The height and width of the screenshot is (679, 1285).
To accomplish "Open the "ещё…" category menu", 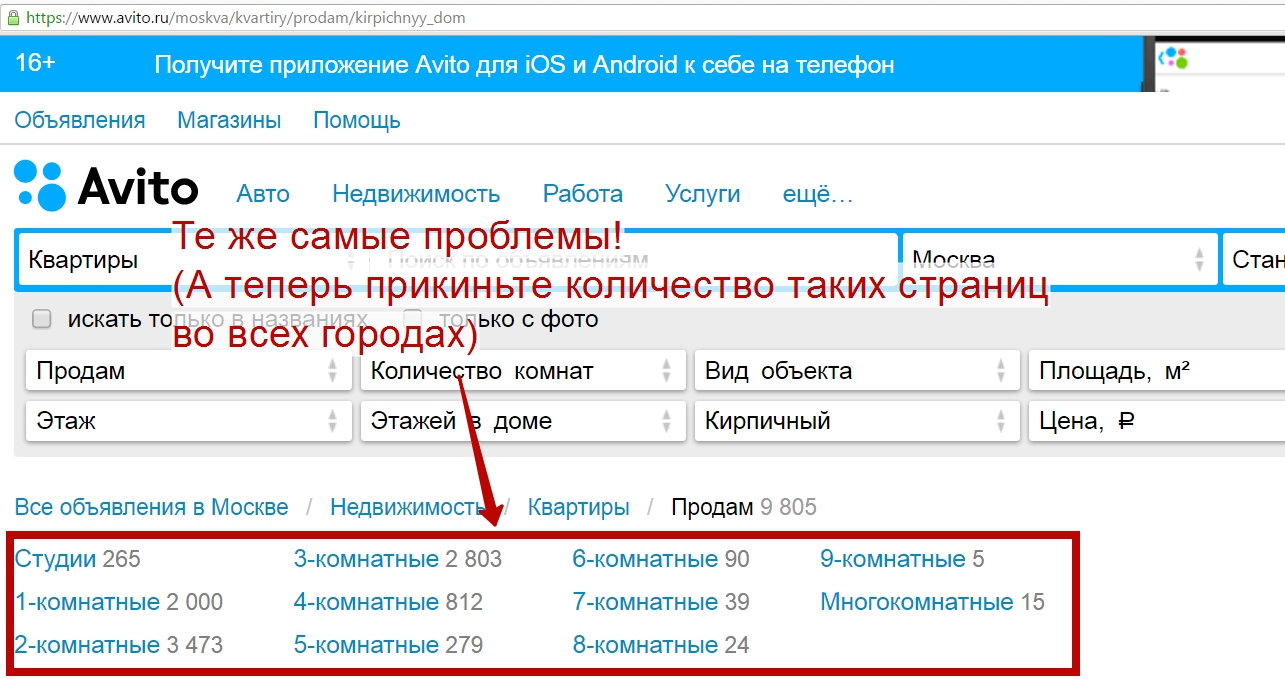I will pos(817,193).
